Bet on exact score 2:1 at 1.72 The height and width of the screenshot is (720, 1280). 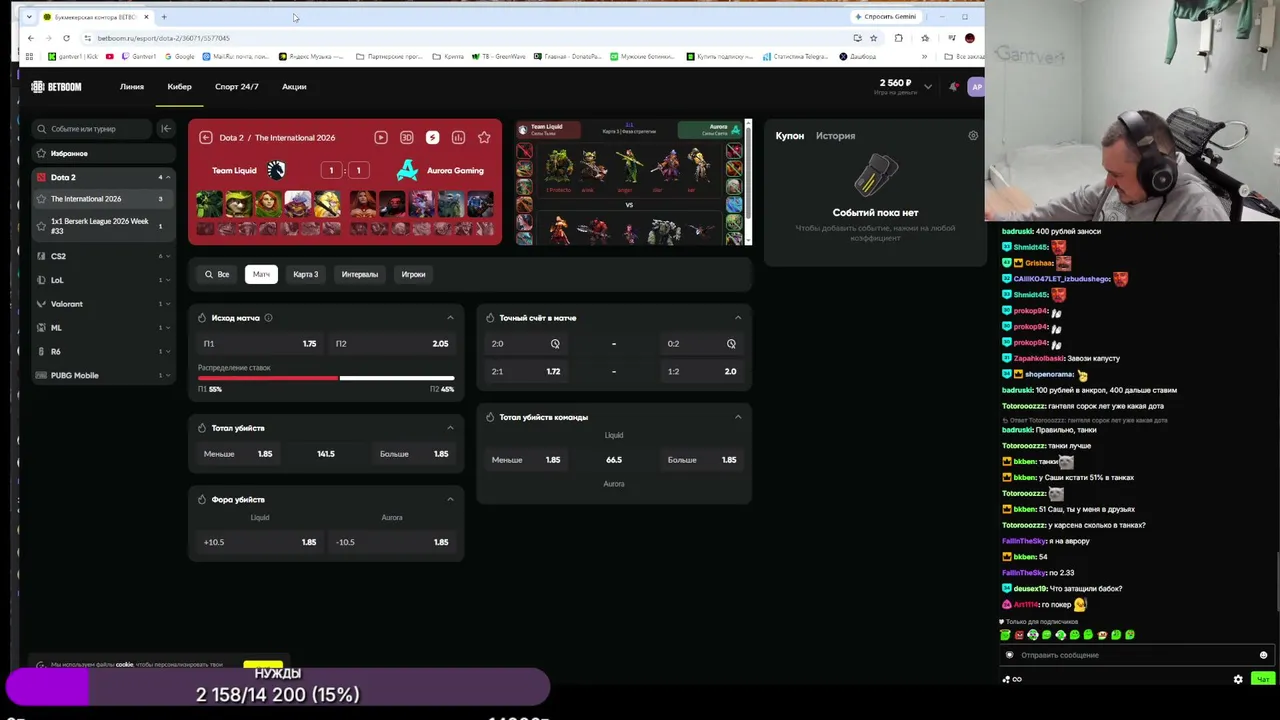coord(526,371)
